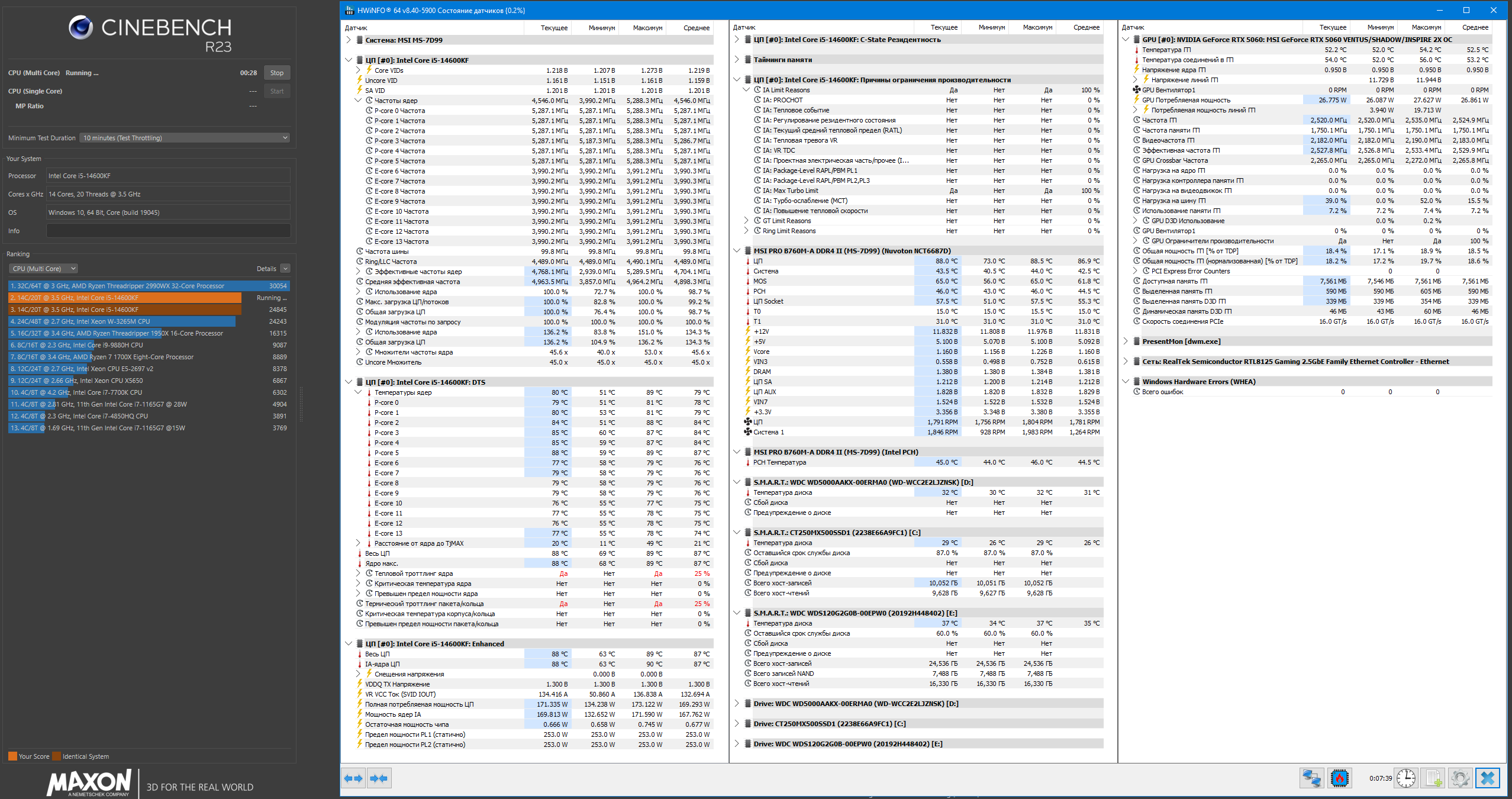
Task: Collapse the Windows Hardware Errors (WHEA) group
Action: click(x=1125, y=382)
